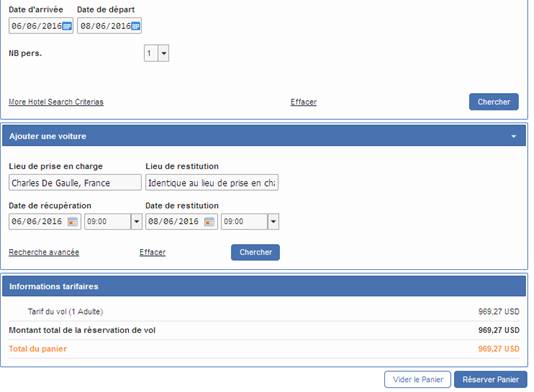Open calendar icon for Date d'arrivée
This screenshot has width=534, height=392.
pyautogui.click(x=67, y=26)
